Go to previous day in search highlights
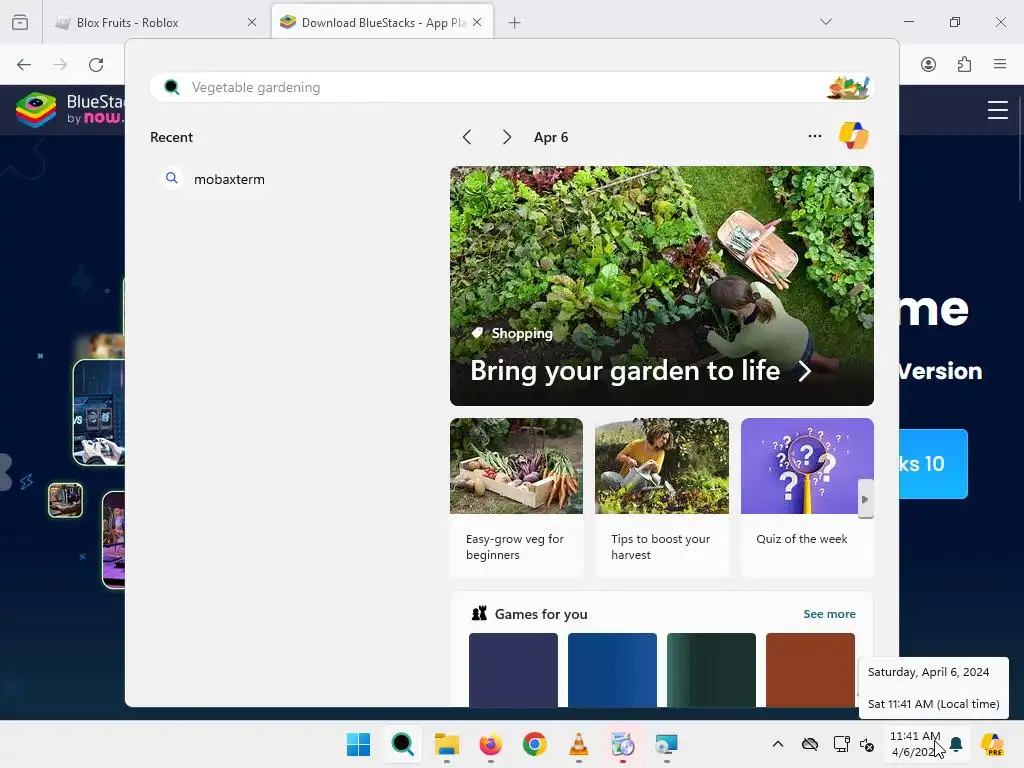Screen dimensions: 1024x768 click(466, 137)
